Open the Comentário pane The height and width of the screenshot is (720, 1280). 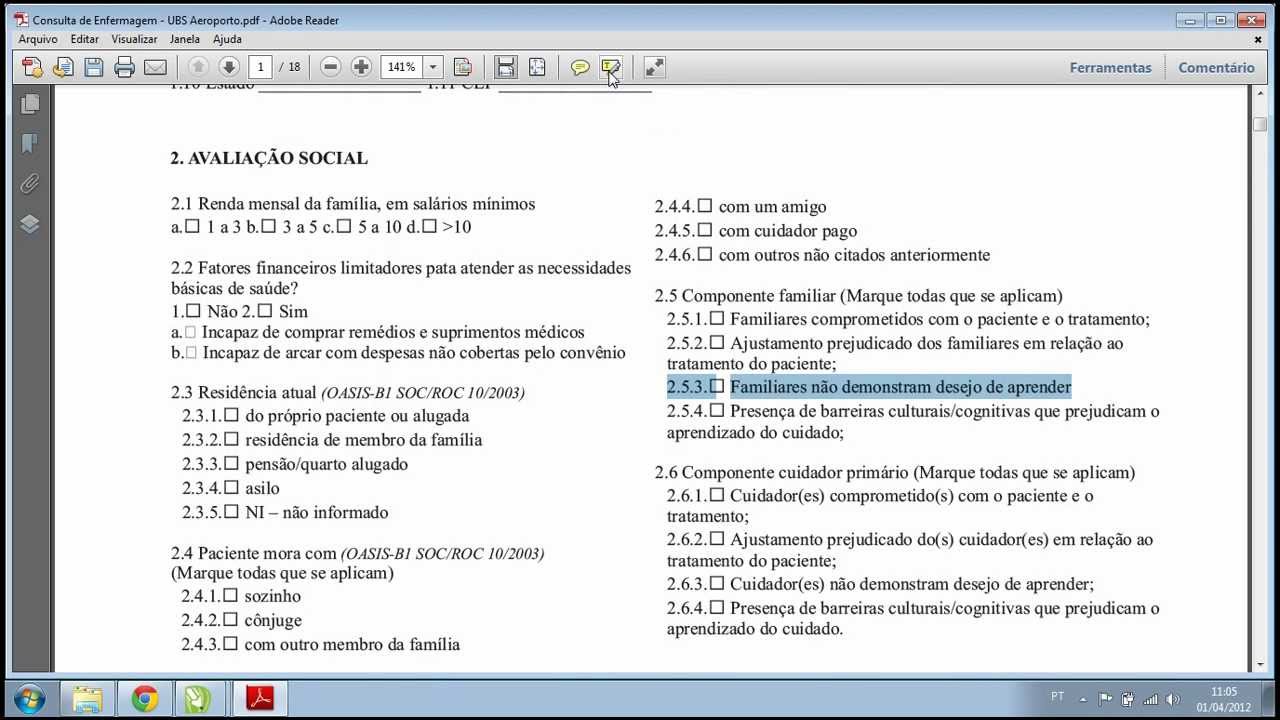(x=1216, y=67)
